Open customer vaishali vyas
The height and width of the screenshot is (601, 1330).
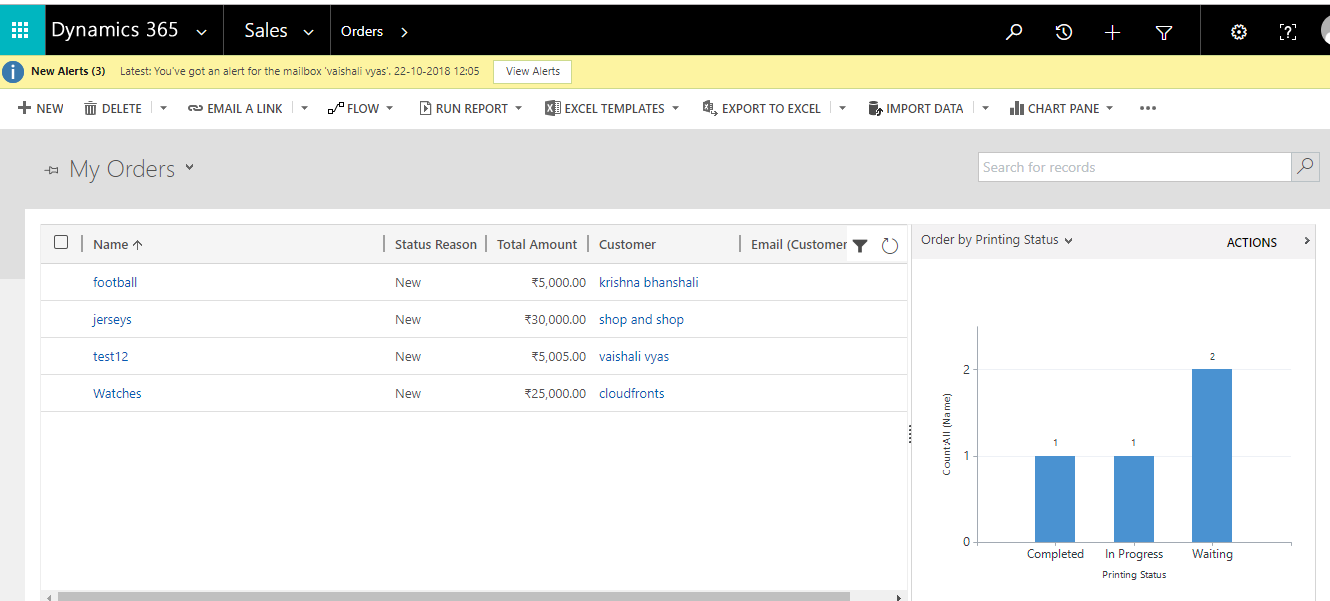click(634, 356)
